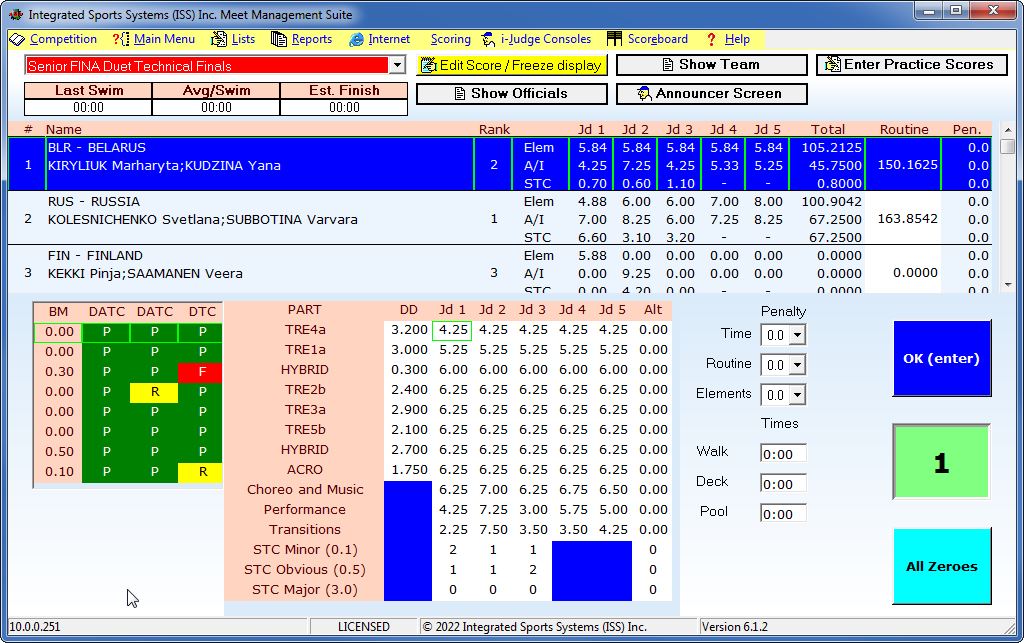Click the Transitions row label
This screenshot has height=643, width=1024.
click(305, 529)
